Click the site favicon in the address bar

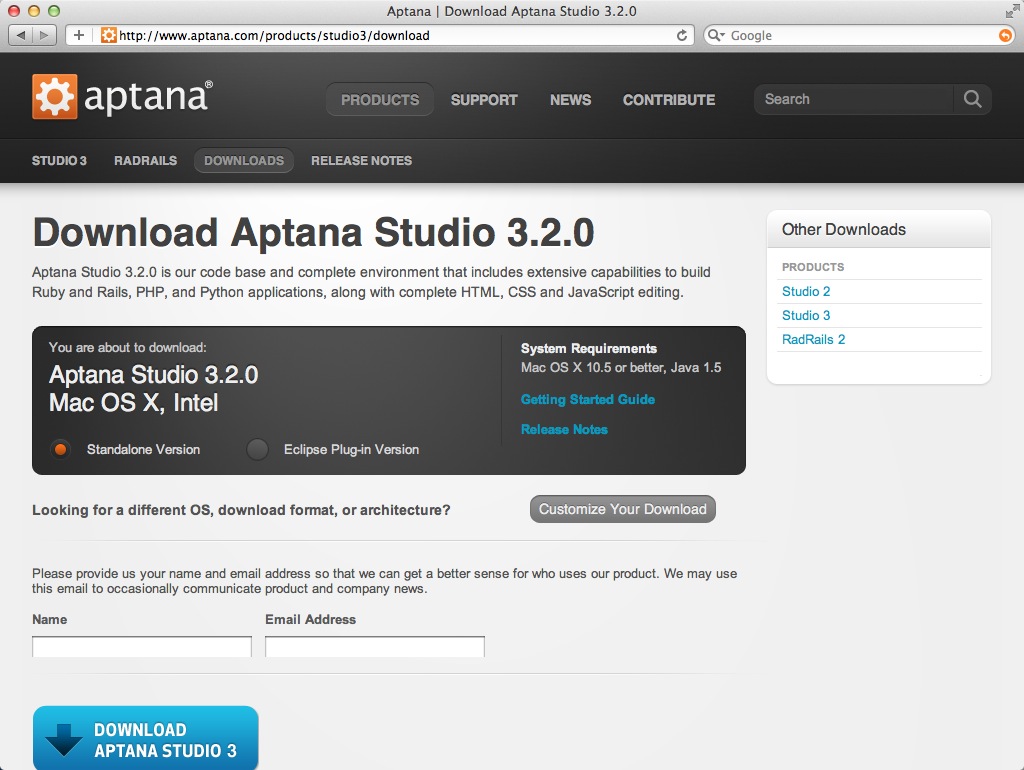[108, 35]
